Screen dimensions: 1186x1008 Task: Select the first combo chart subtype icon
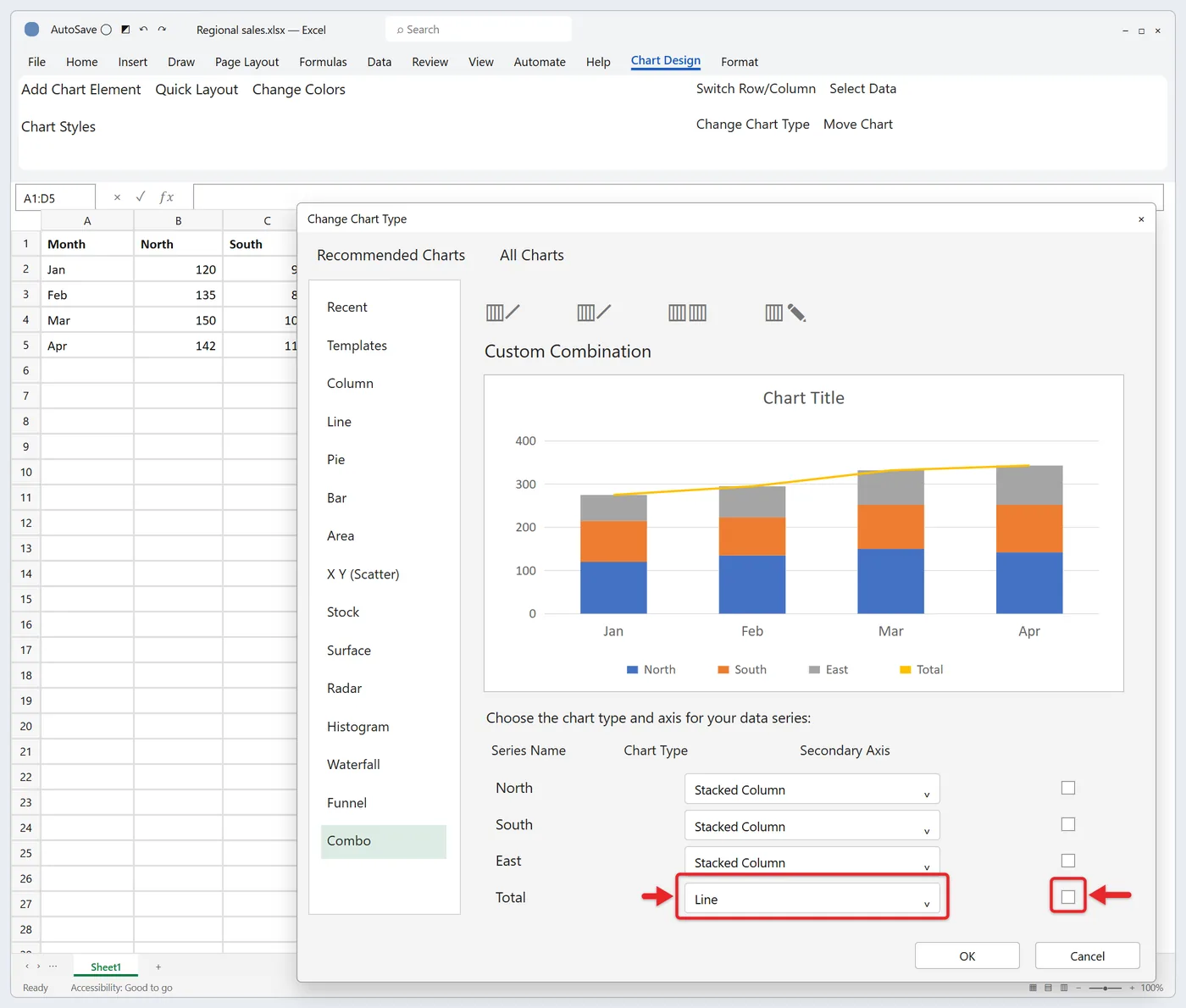point(503,313)
